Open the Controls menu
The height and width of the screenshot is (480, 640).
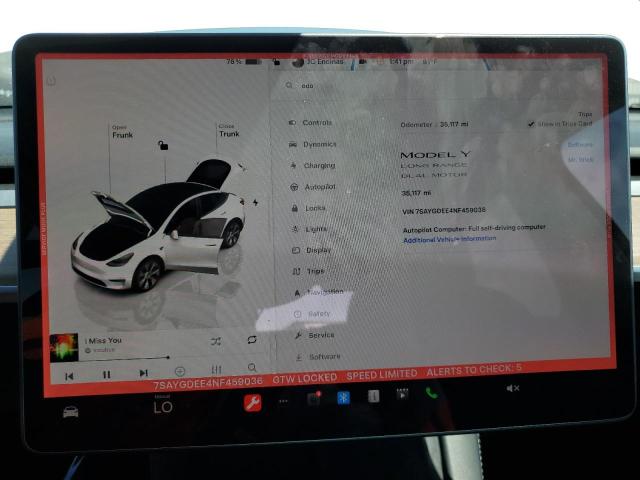[x=310, y=122]
